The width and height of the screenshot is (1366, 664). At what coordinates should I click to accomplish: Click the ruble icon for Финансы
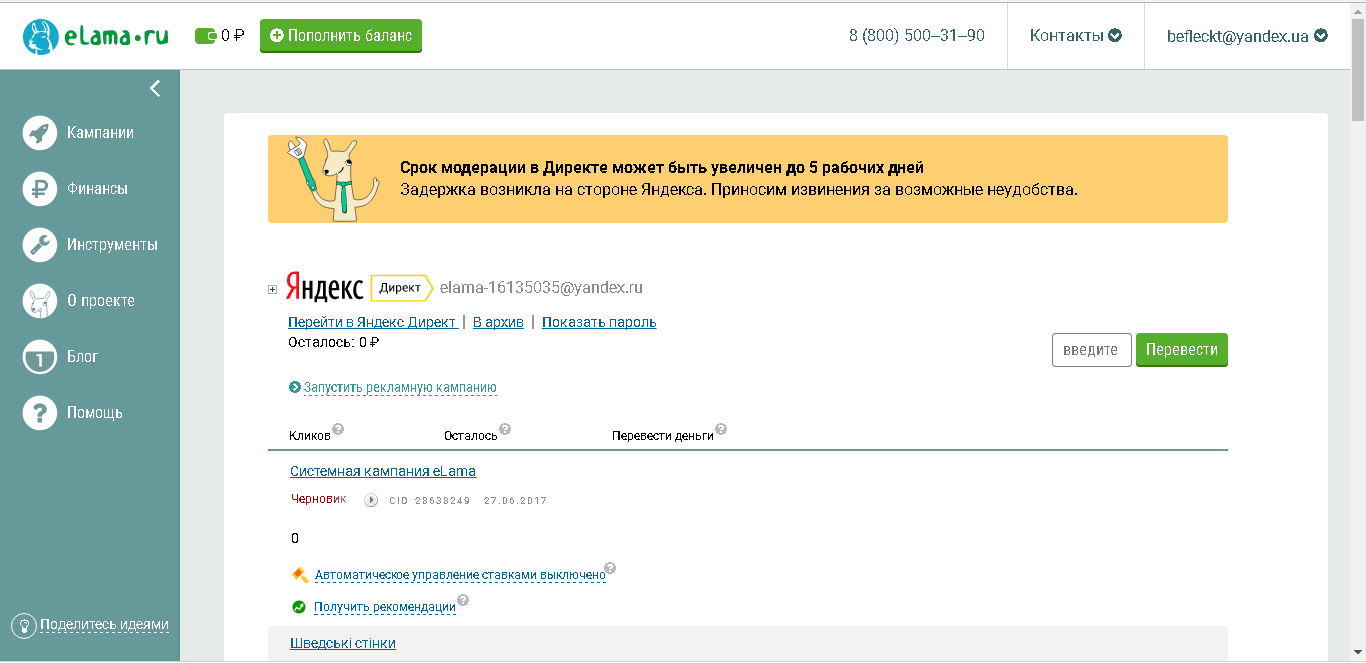pyautogui.click(x=40, y=189)
